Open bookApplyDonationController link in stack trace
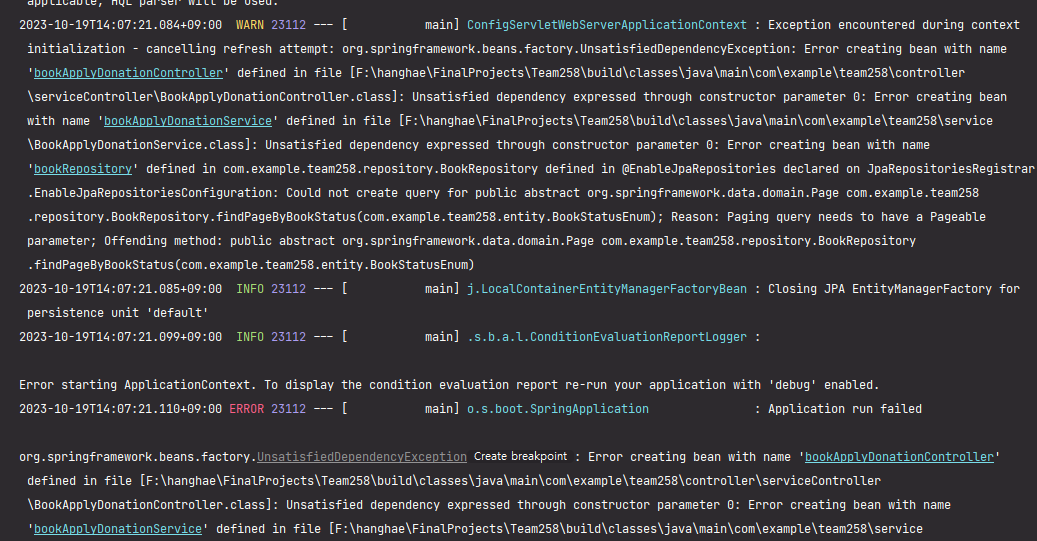 (899, 457)
